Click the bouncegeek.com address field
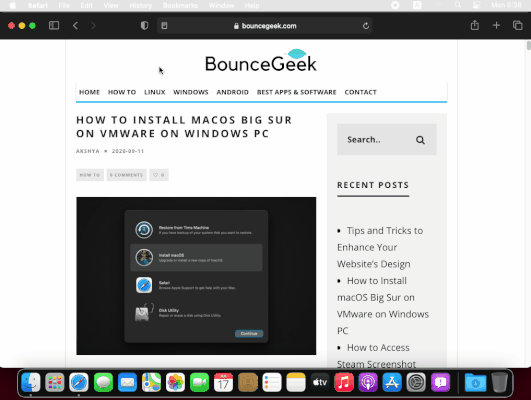The height and width of the screenshot is (400, 531). 265,26
